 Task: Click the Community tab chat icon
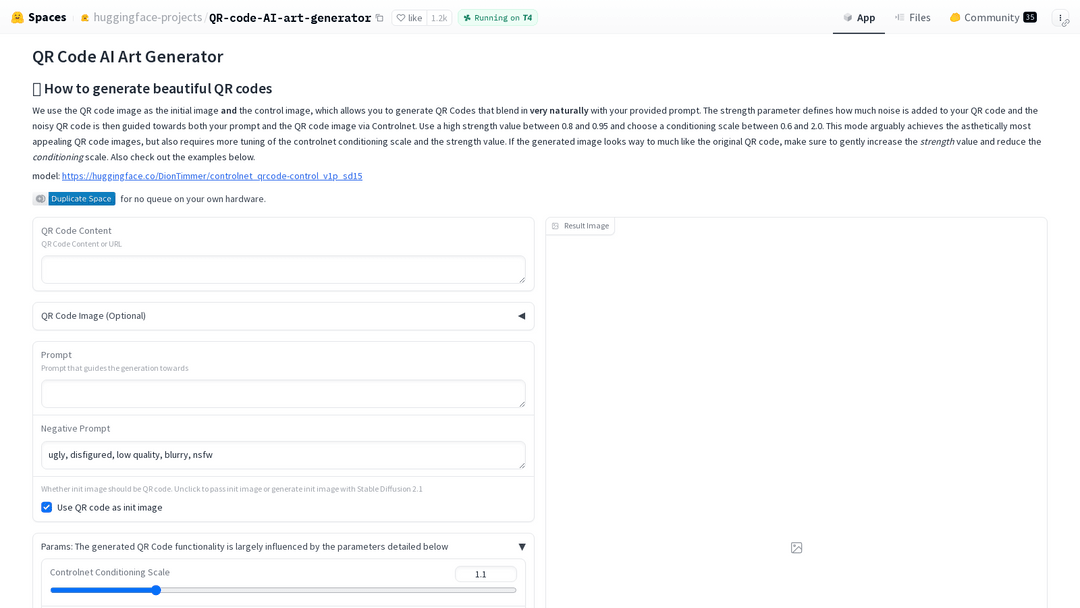pyautogui.click(x=955, y=18)
